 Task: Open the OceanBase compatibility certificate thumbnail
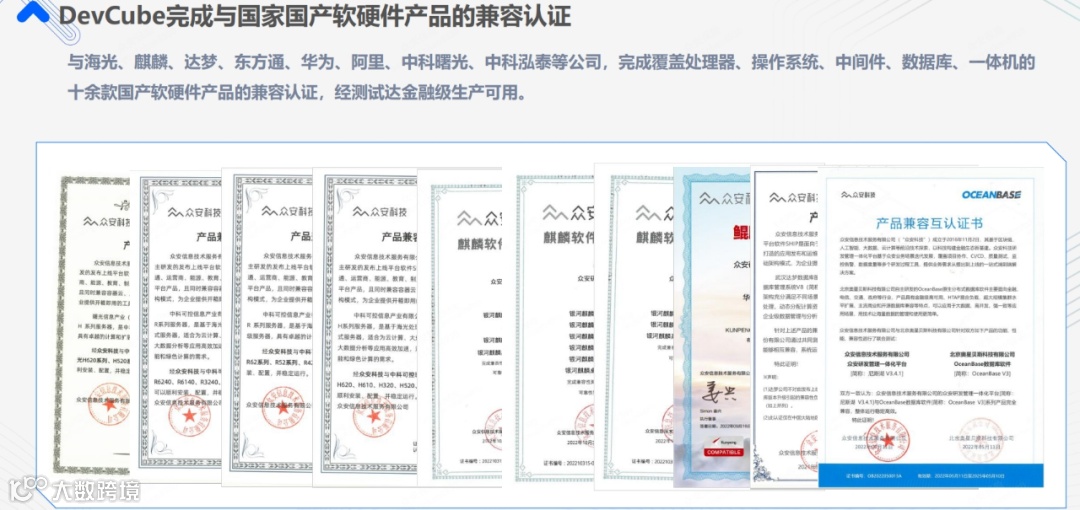930,328
